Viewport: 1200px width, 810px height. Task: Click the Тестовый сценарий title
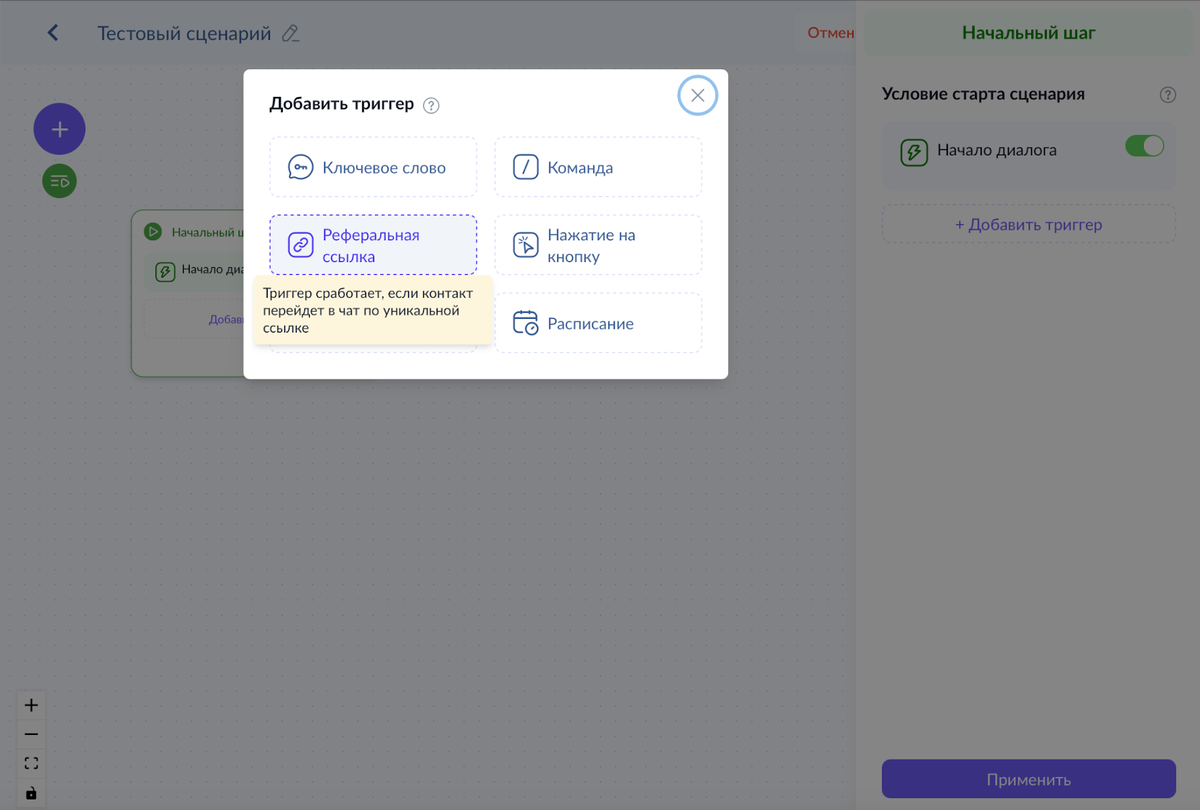point(184,33)
